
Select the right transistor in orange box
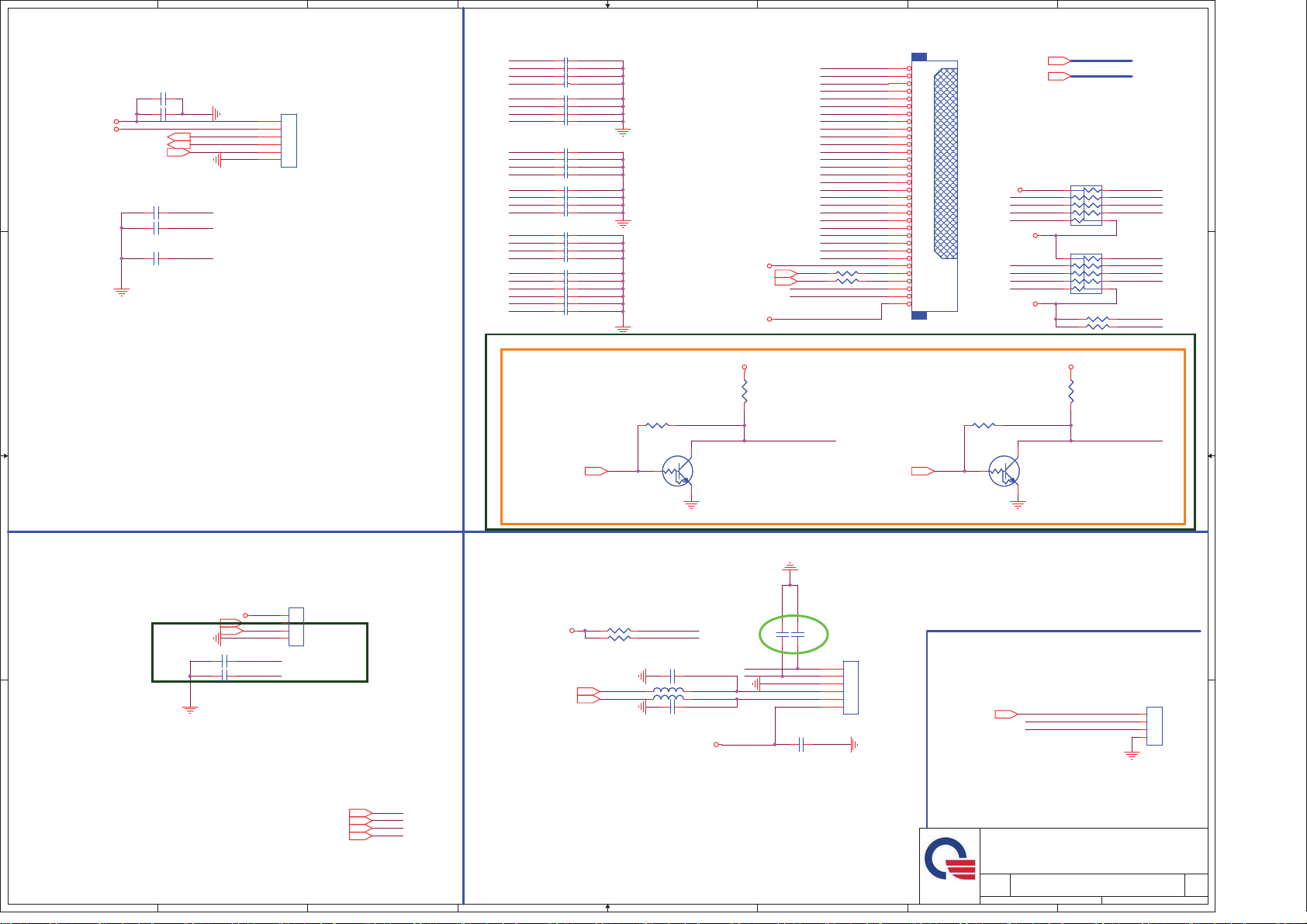tap(1004, 471)
